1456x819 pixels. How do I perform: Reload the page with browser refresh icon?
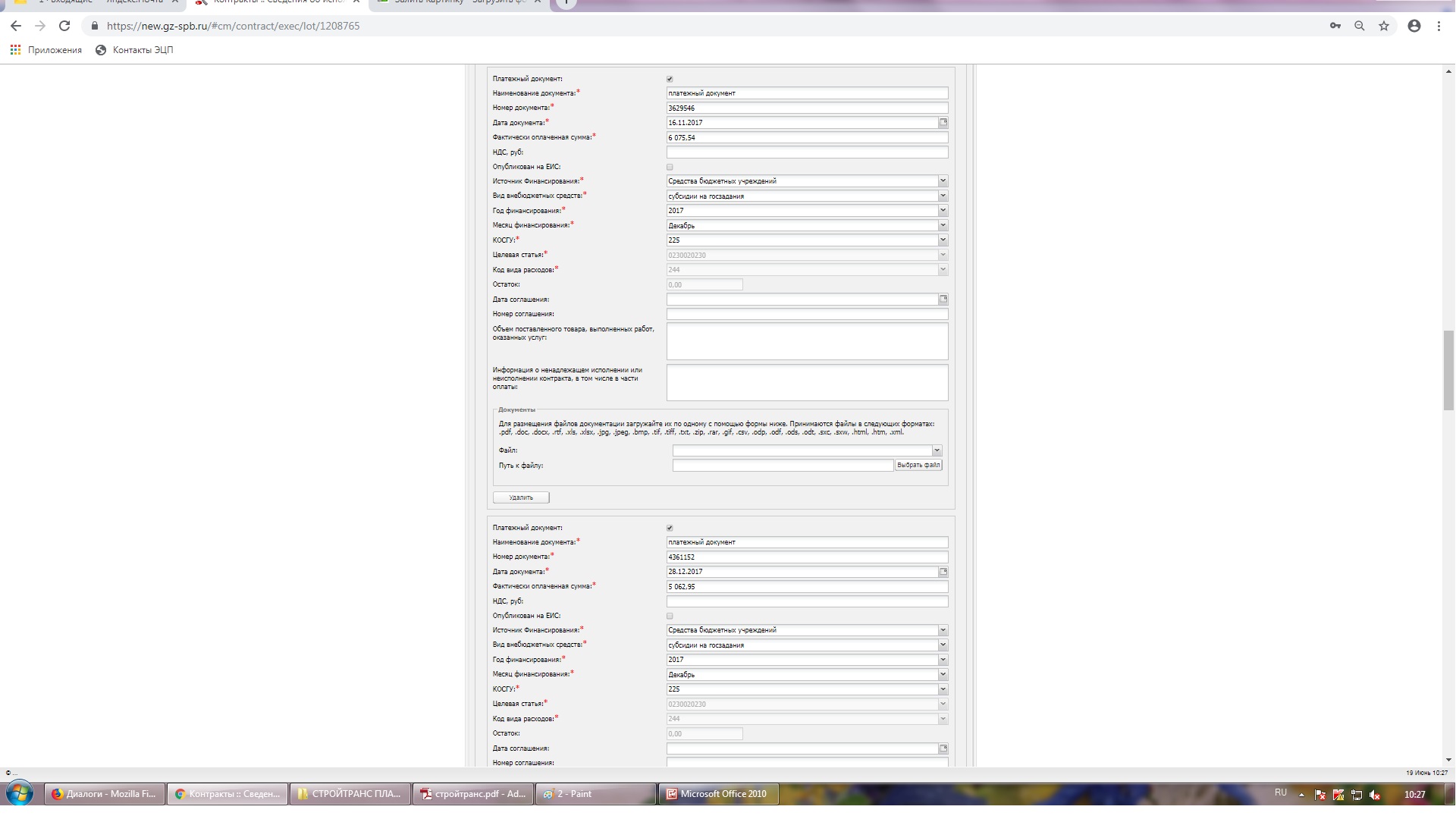(x=64, y=26)
